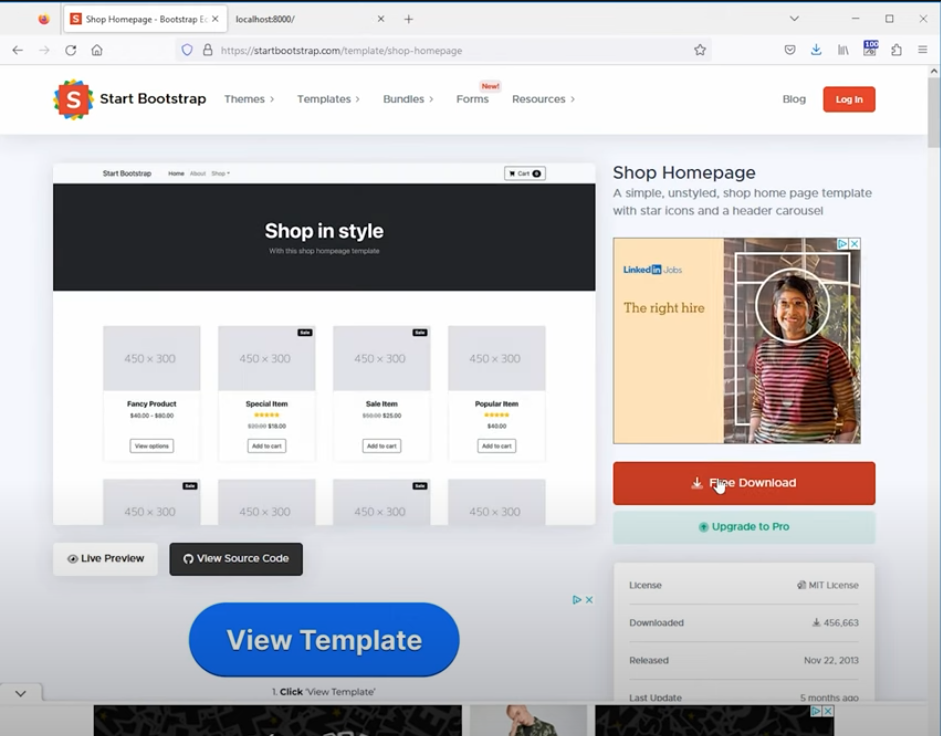Image resolution: width=941 pixels, height=736 pixels.
Task: Open the Extensions puzzle icon
Action: point(897,50)
